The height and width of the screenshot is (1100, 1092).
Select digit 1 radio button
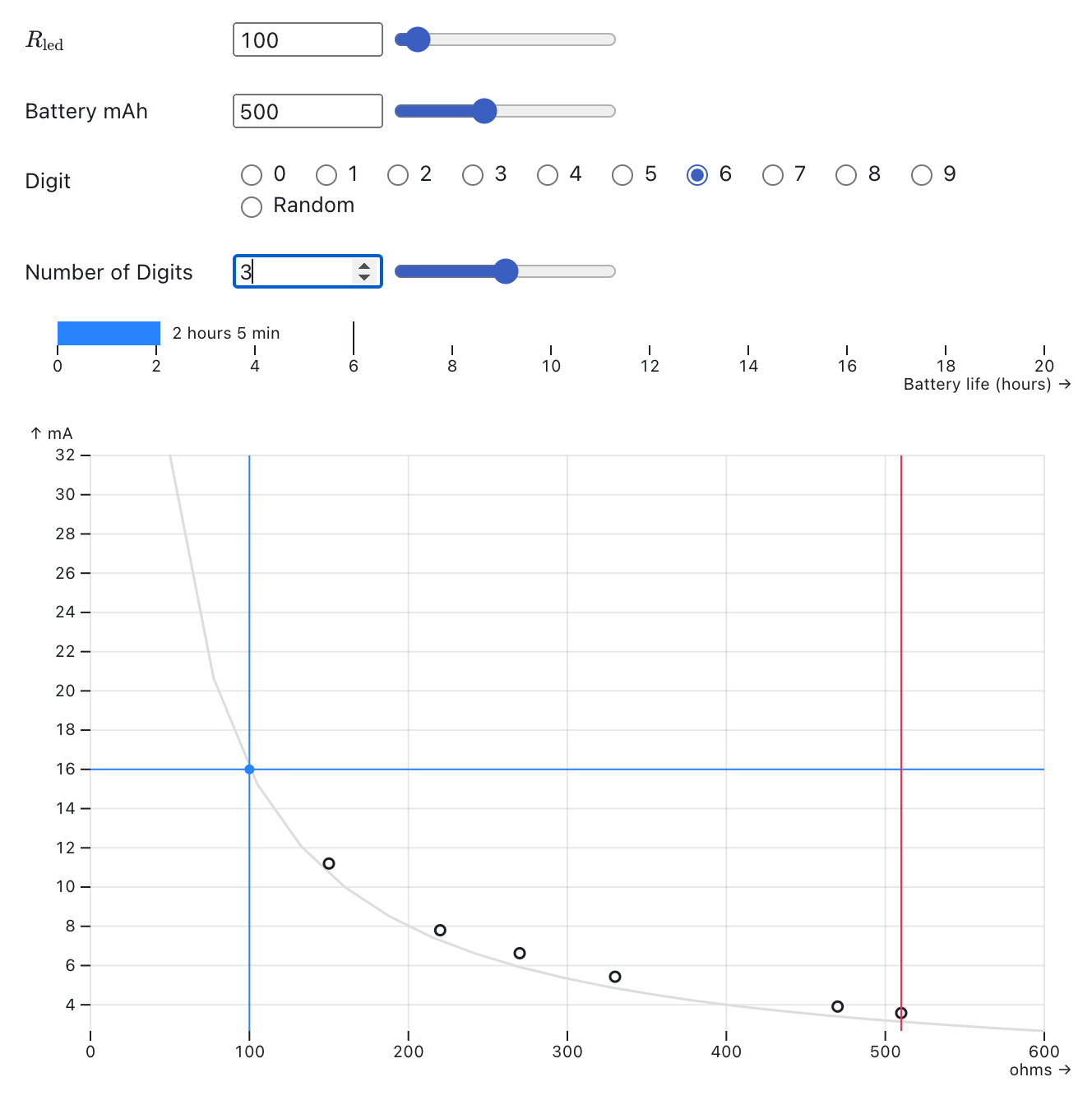click(326, 175)
